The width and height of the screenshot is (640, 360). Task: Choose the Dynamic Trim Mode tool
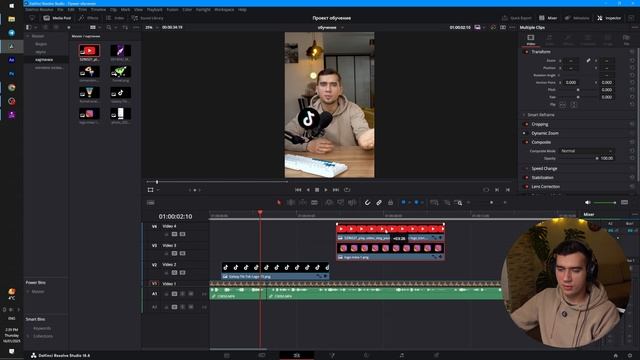pyautogui.click(x=302, y=202)
